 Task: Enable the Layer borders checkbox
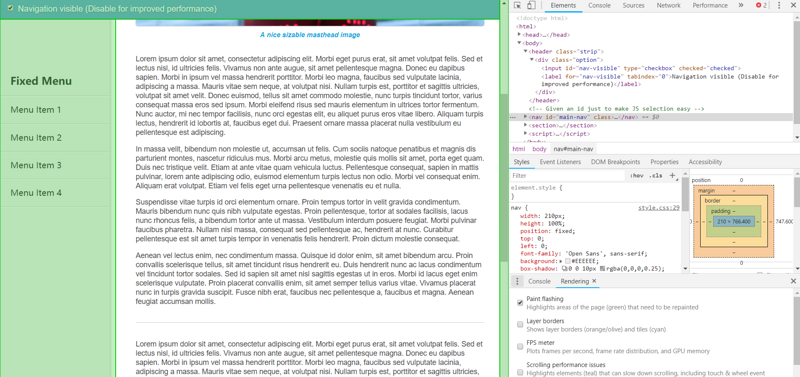(520, 324)
